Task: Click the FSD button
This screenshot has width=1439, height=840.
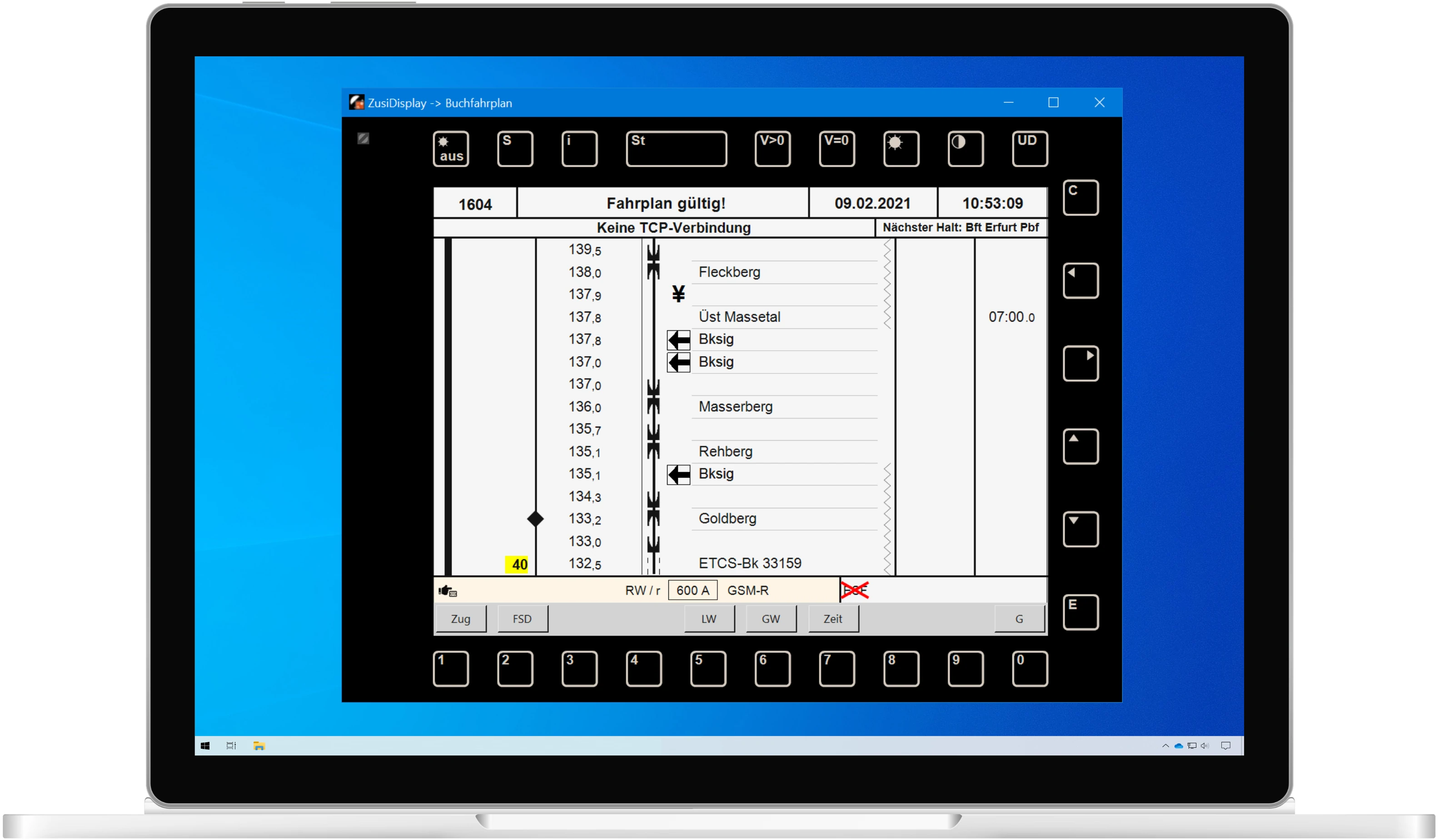Action: point(522,619)
